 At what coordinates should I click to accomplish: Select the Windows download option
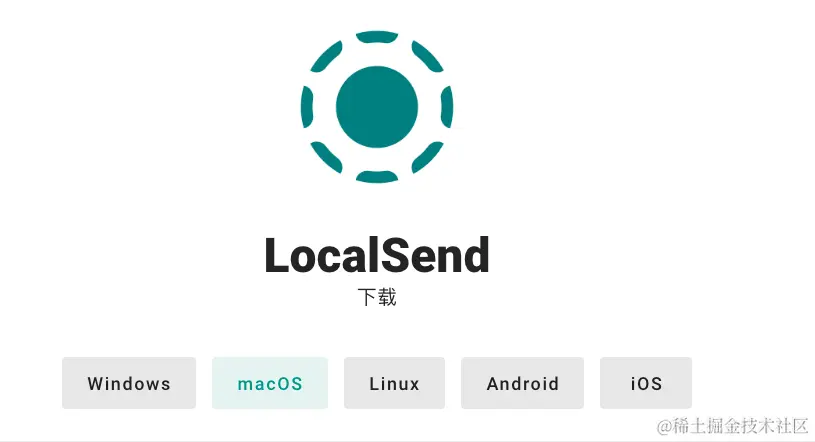[x=129, y=383]
